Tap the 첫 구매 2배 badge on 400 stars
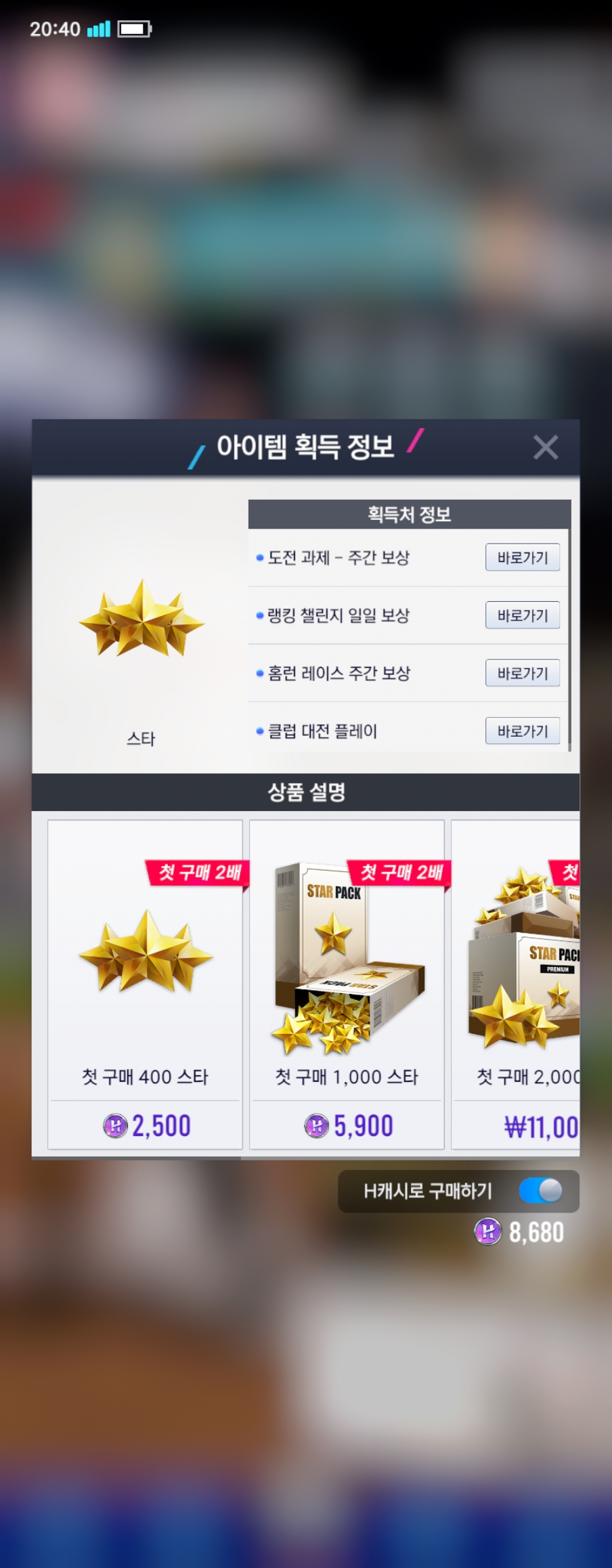Screen dimensions: 612x1568 198,873
